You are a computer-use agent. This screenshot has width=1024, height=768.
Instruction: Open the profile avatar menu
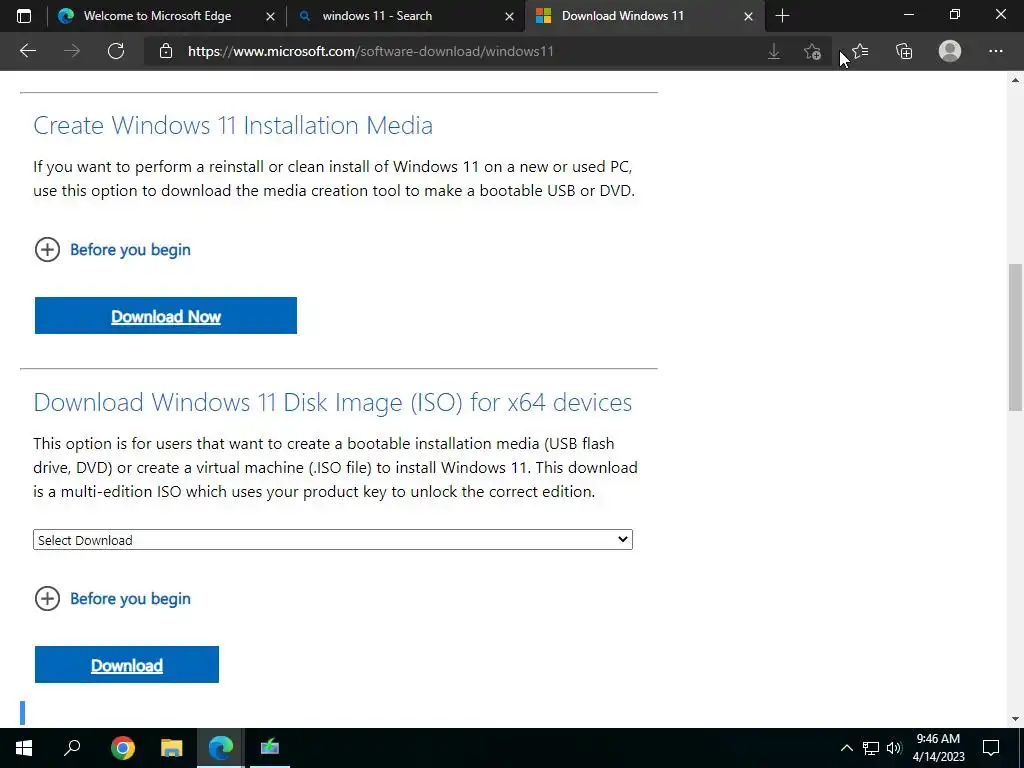950,51
